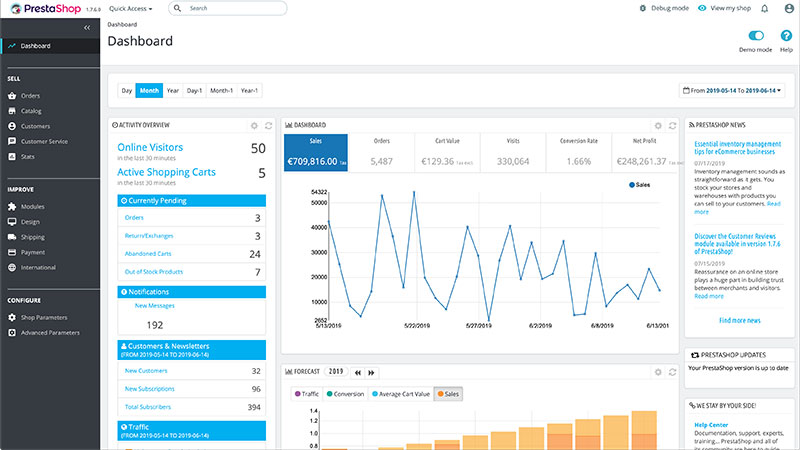800x450 pixels.
Task: Open Design in the sidebar
Action: pos(30,222)
